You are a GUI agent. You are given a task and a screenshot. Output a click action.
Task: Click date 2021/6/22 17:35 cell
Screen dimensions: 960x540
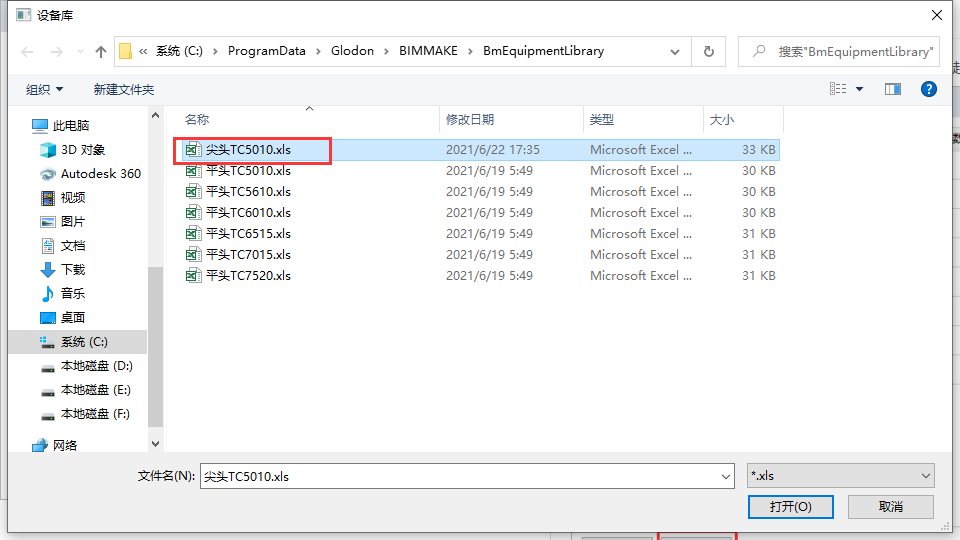click(492, 150)
